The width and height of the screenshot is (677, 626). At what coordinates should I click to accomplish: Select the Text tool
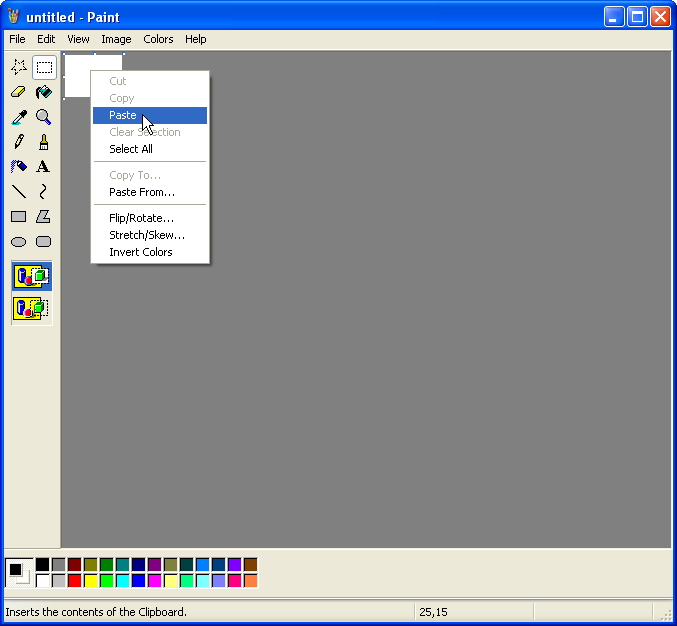(x=43, y=167)
